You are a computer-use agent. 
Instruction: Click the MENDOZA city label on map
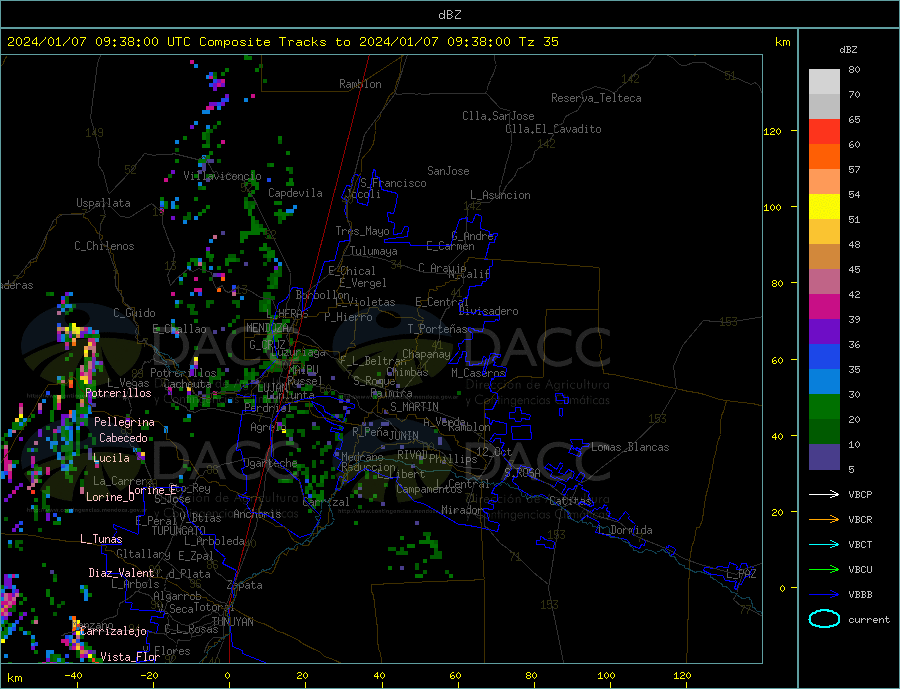268,328
